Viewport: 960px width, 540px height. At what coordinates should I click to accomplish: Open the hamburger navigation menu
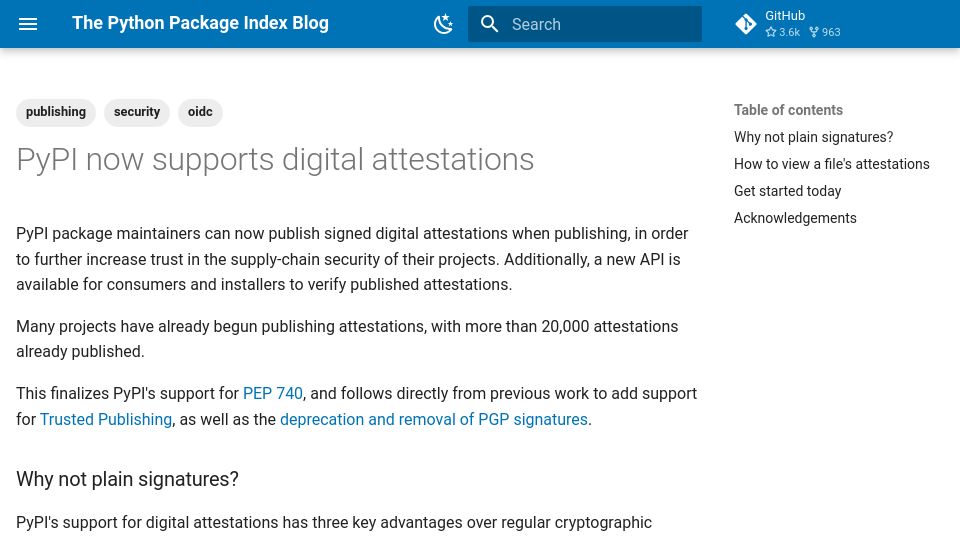[x=28, y=24]
